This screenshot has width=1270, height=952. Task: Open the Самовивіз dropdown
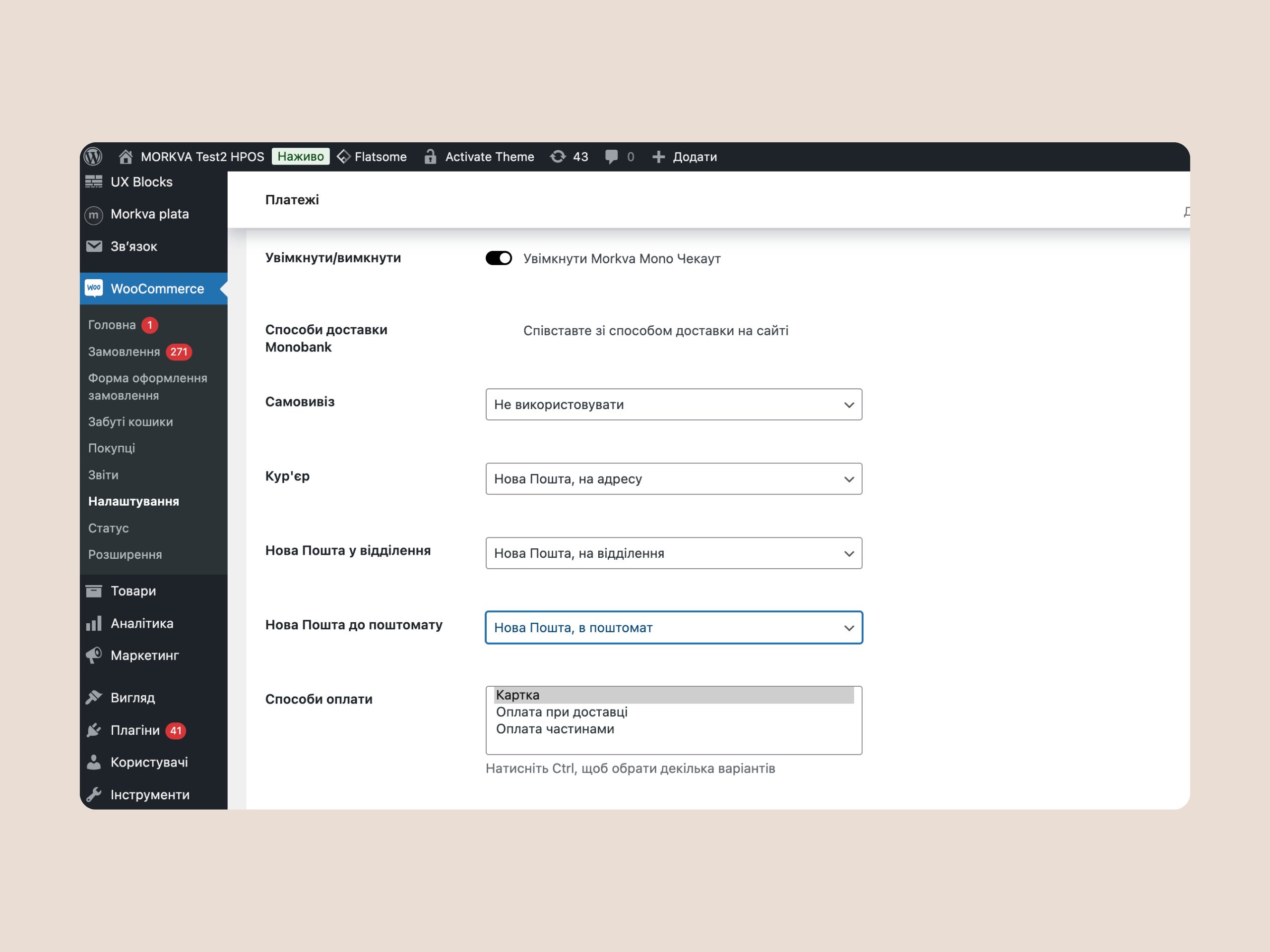pyautogui.click(x=674, y=405)
